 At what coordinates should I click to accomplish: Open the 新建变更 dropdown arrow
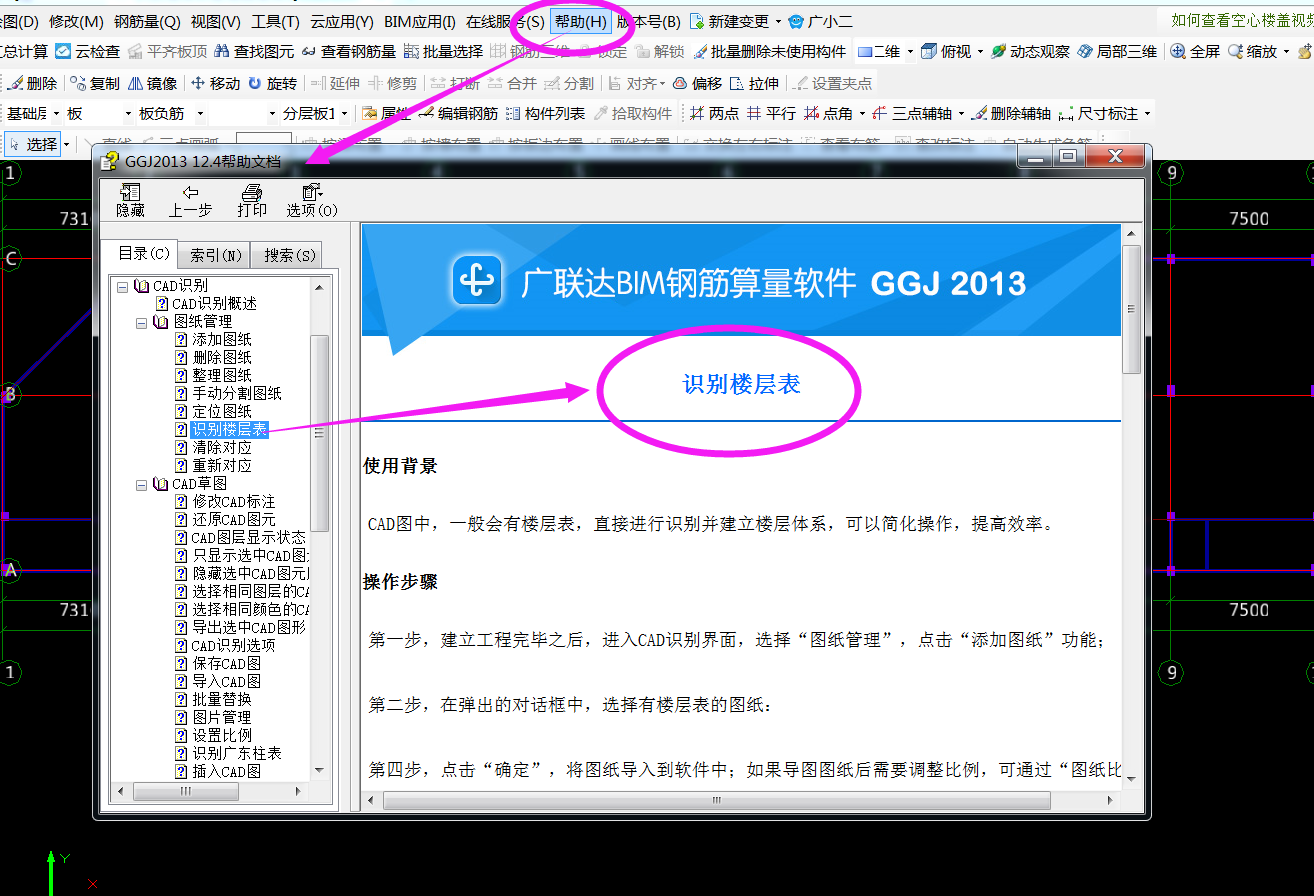click(778, 22)
